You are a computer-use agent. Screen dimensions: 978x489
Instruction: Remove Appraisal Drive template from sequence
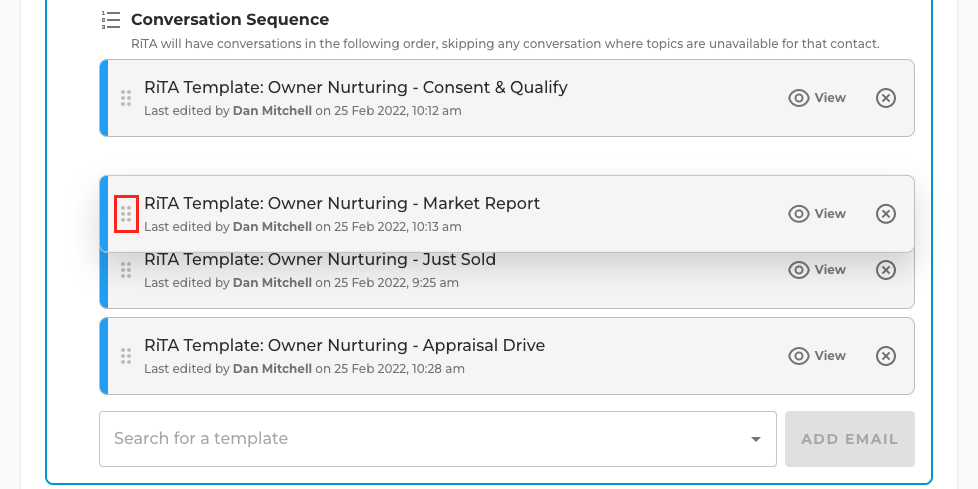click(x=886, y=356)
